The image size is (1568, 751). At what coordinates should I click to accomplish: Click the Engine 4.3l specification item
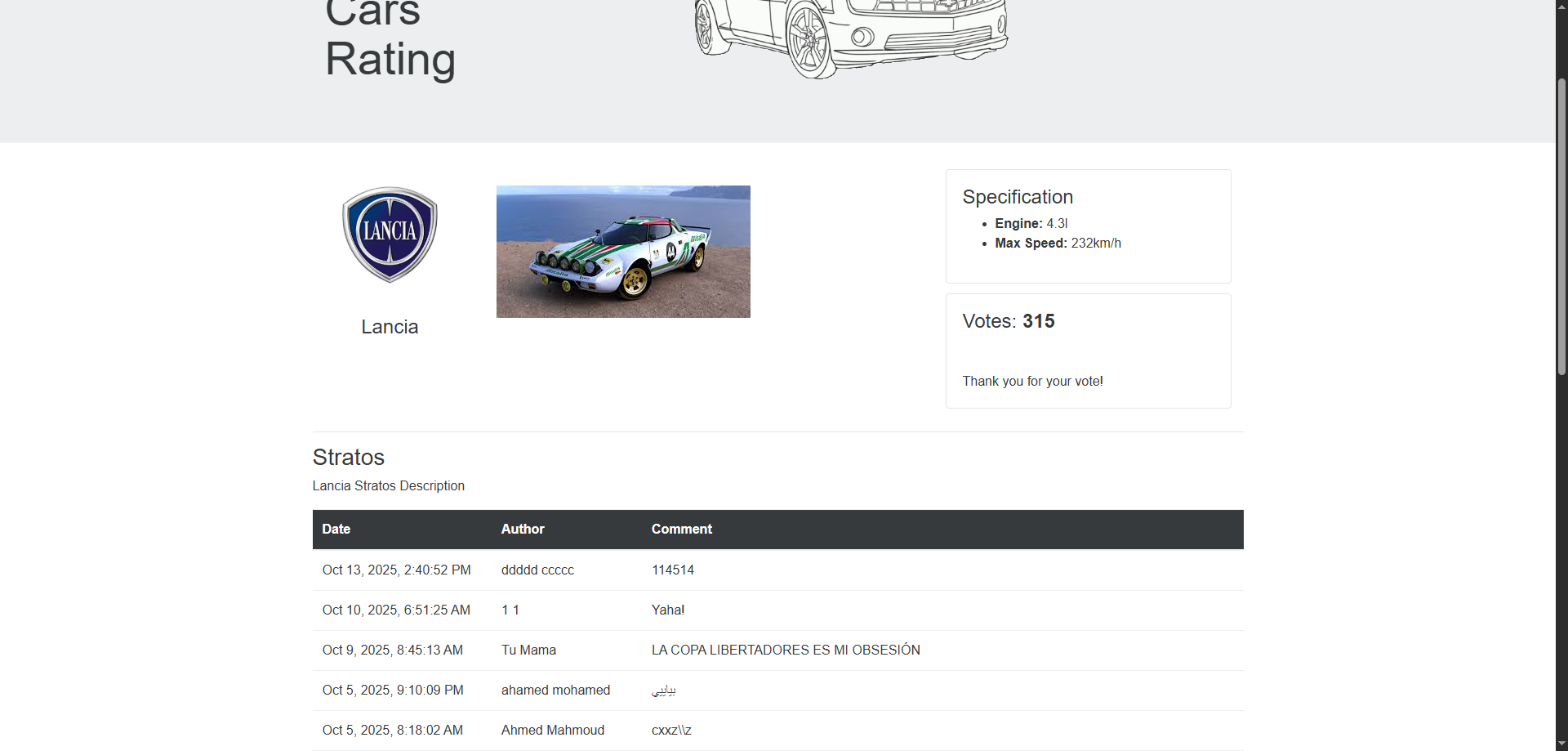tap(1031, 224)
